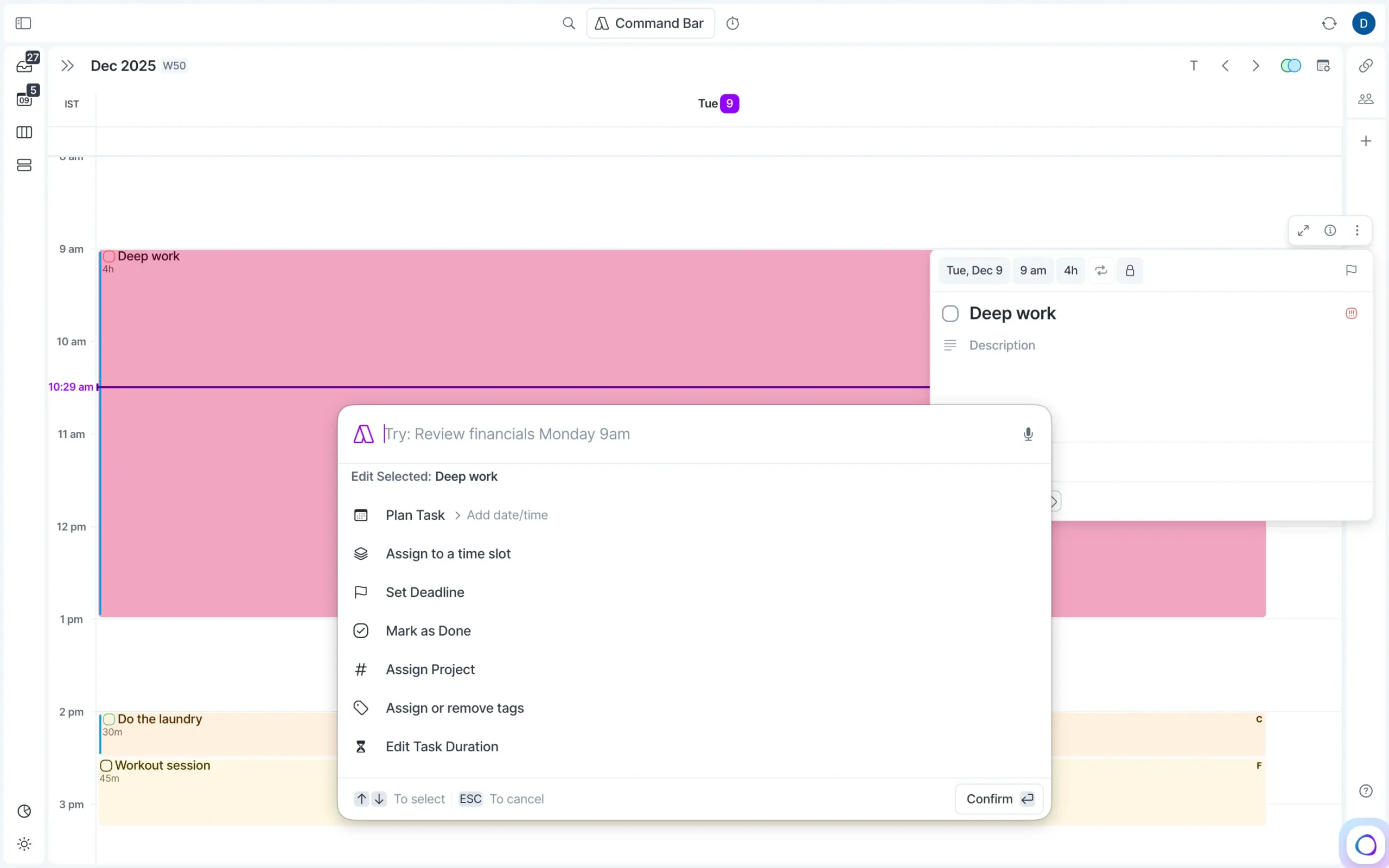This screenshot has height=868, width=1389.
Task: Choose Assign Project from command list
Action: (430, 669)
